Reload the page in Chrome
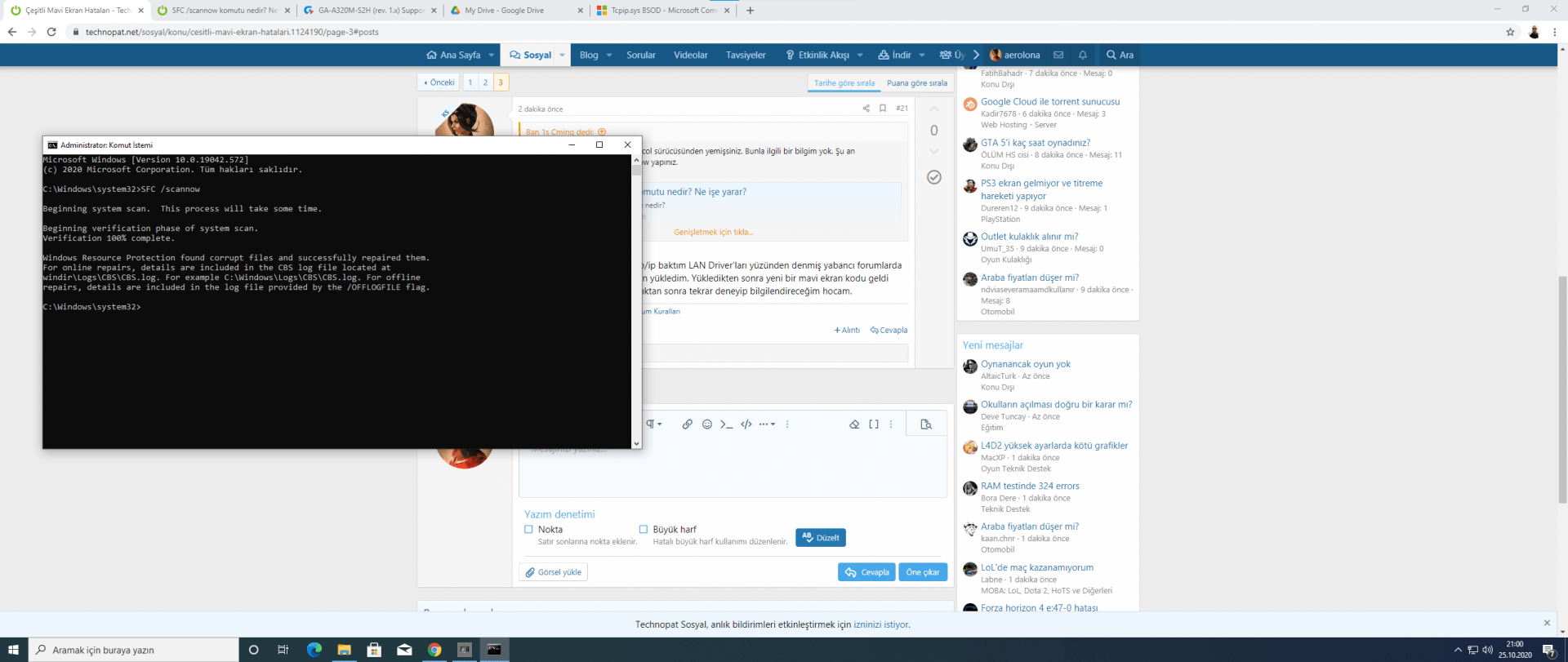The width and height of the screenshot is (1568, 662). pyautogui.click(x=51, y=32)
